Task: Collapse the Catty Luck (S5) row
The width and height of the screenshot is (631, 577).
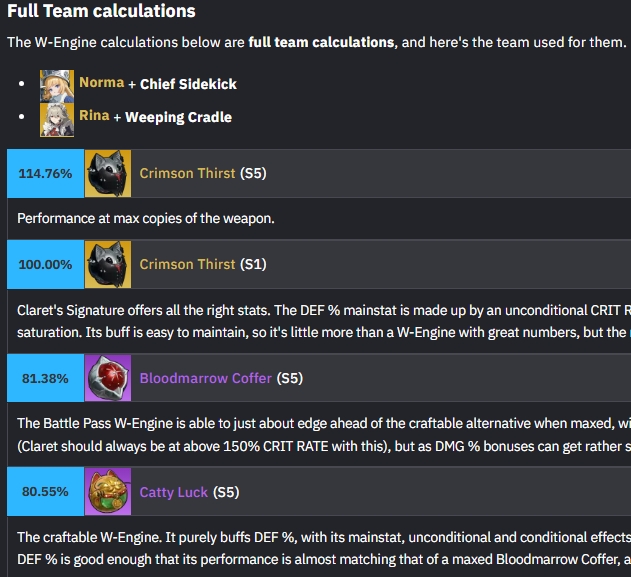Action: [x=319, y=492]
